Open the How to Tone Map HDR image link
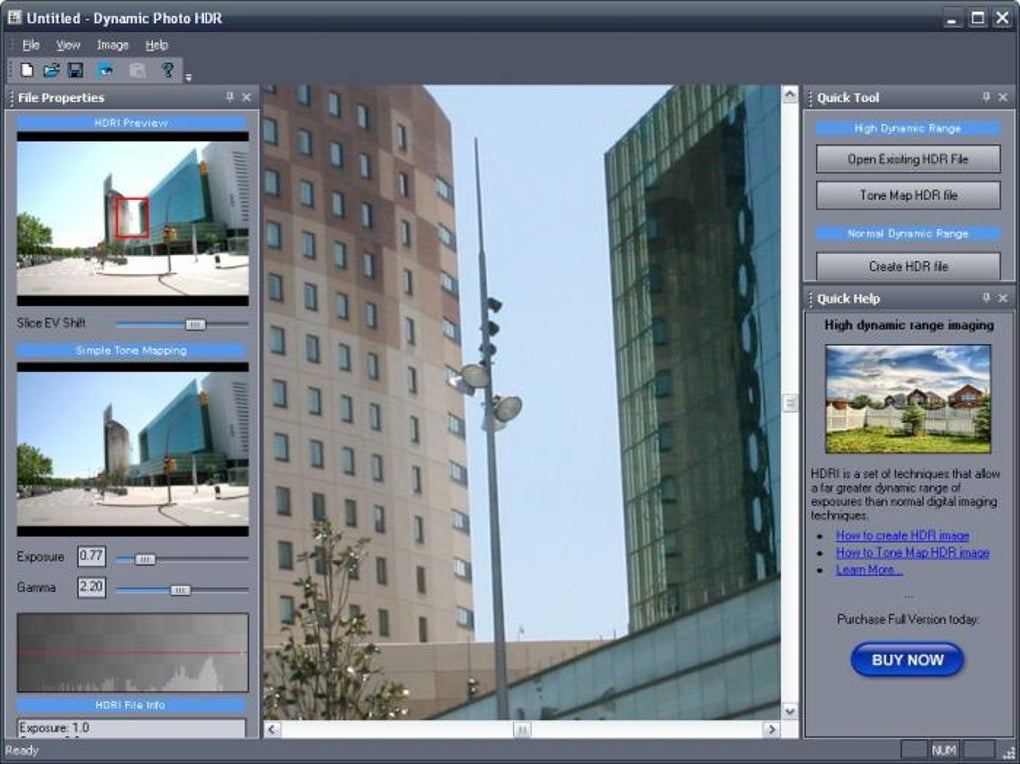The image size is (1020, 764). [912, 553]
